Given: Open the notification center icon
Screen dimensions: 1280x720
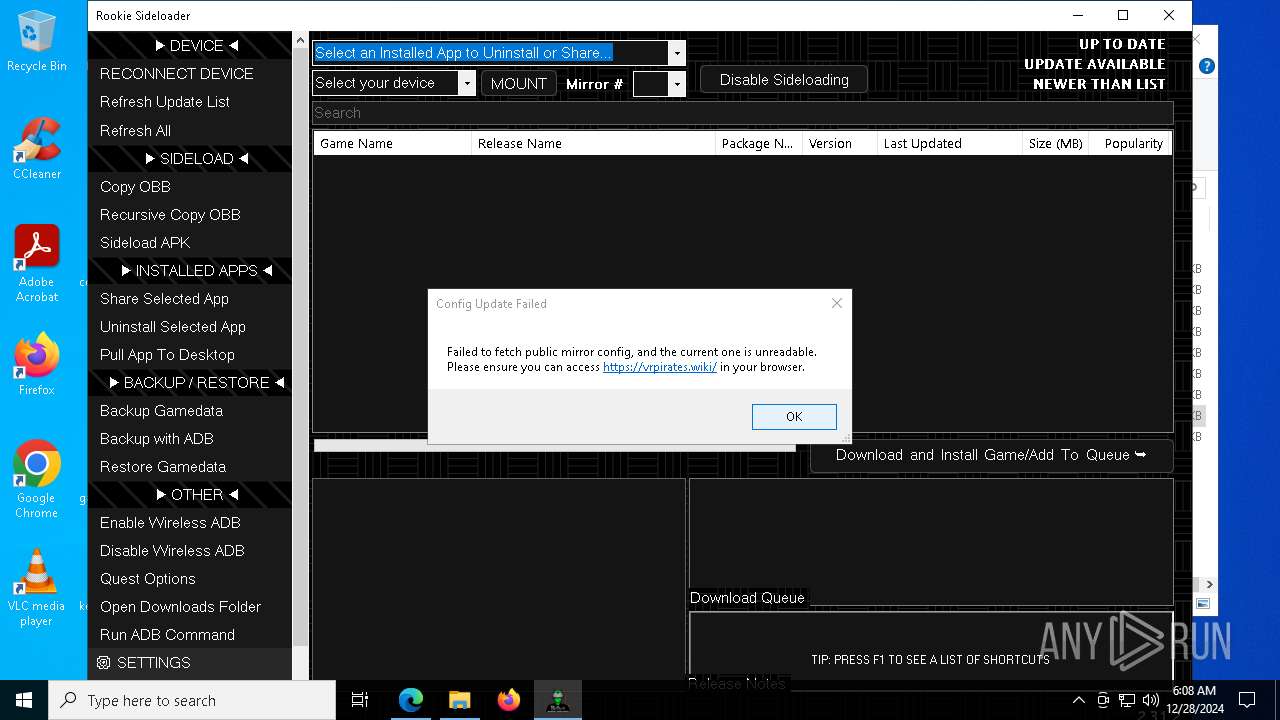Looking at the screenshot, I should [x=1247, y=700].
